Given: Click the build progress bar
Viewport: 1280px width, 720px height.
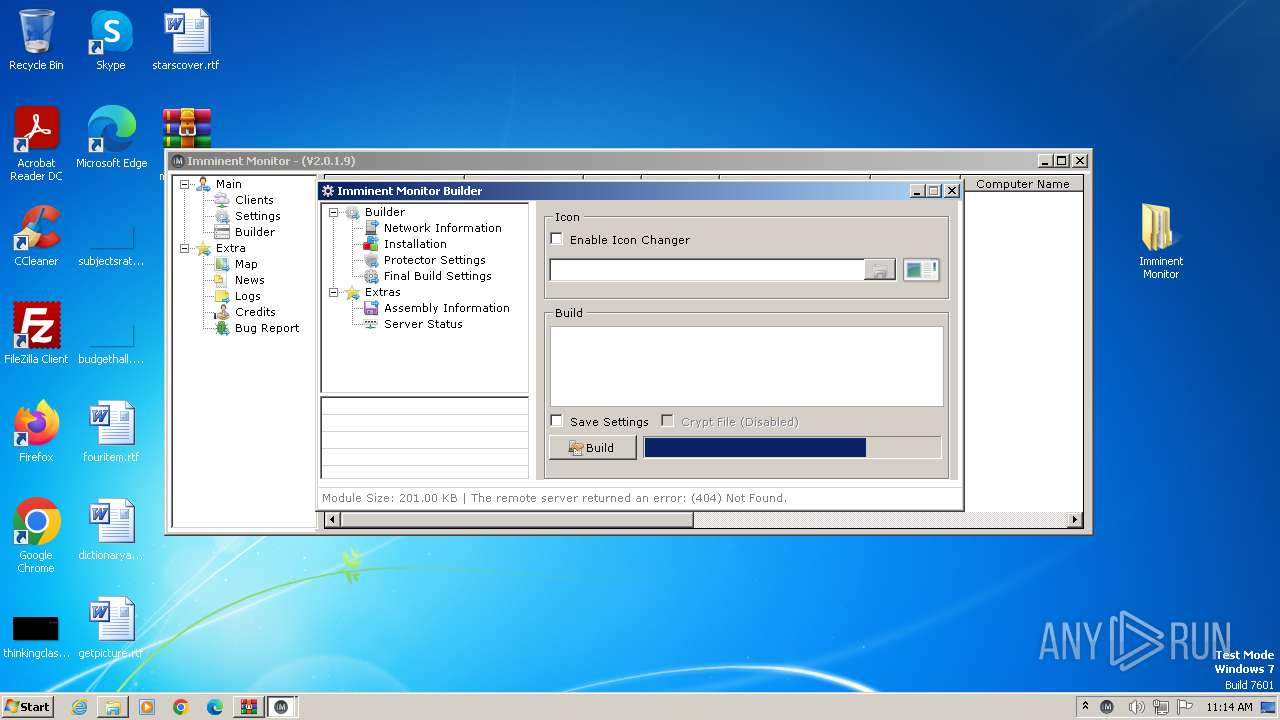Looking at the screenshot, I should pos(792,447).
